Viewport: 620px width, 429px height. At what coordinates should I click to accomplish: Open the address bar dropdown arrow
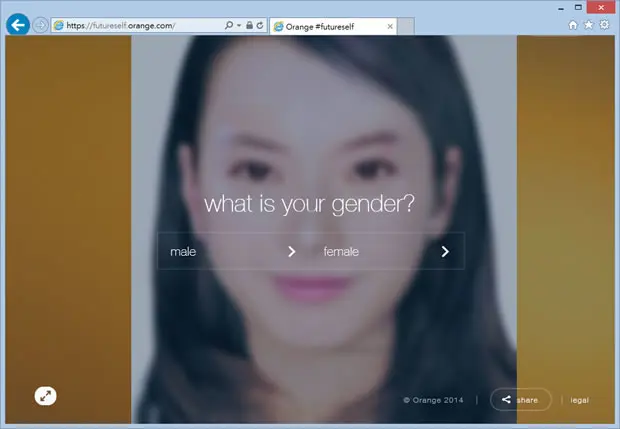239,26
